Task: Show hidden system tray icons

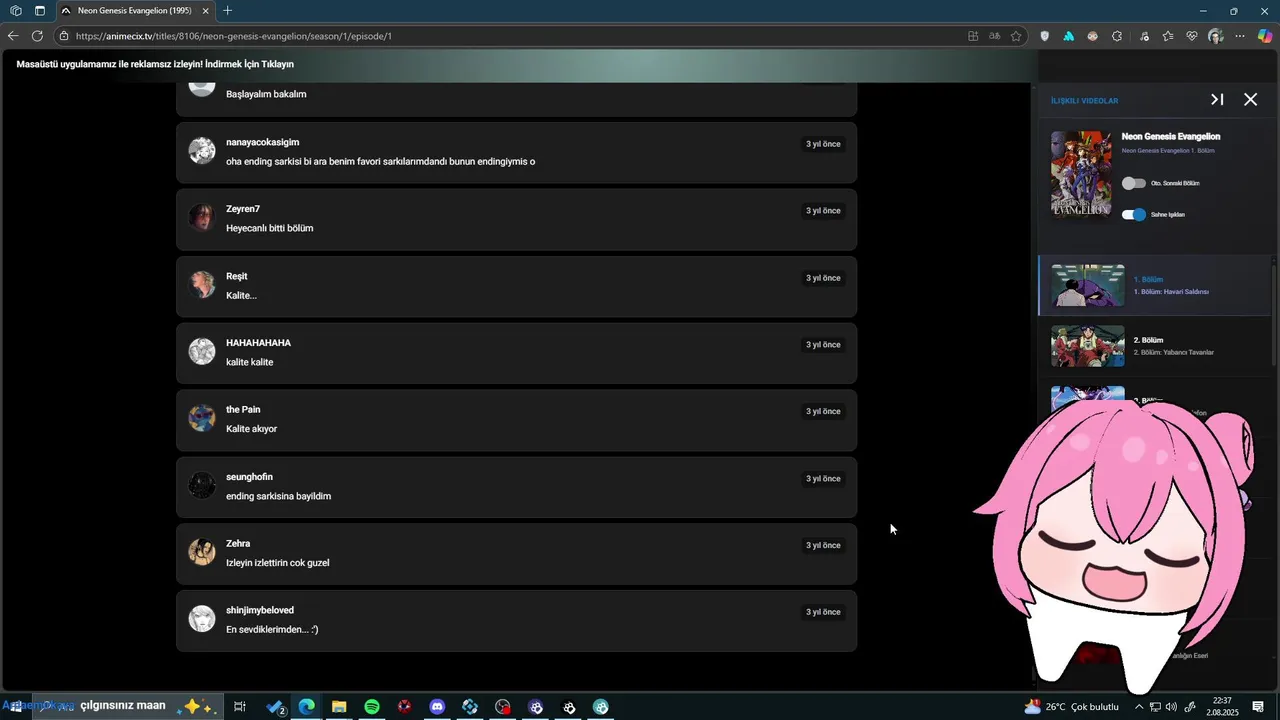Action: 1139,707
